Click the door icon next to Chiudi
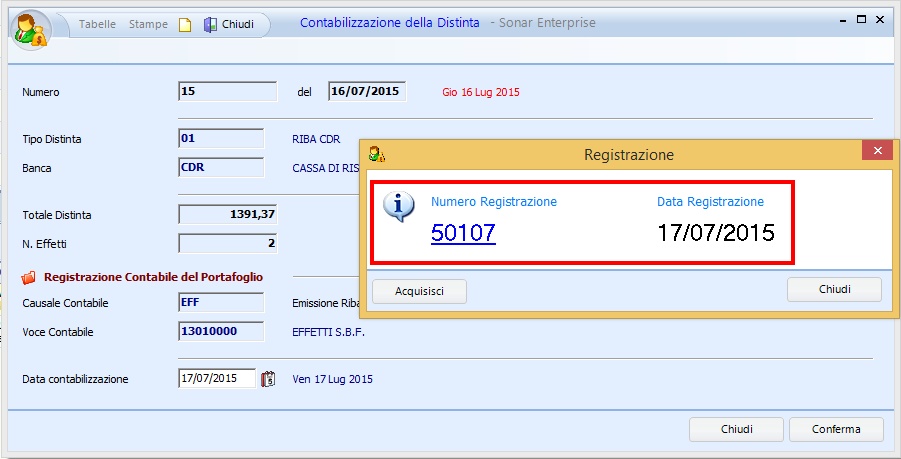The height and width of the screenshot is (459, 901). pyautogui.click(x=210, y=24)
